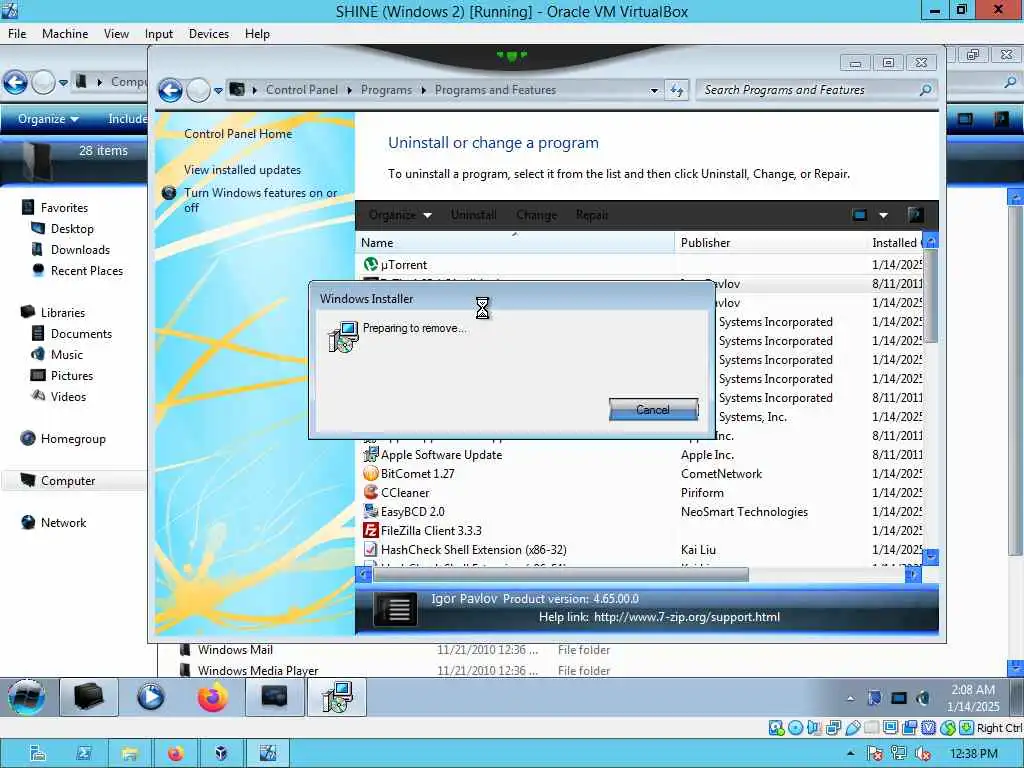Open Firefox from the host taskbar
The width and height of the screenshot is (1024, 768).
[175, 754]
